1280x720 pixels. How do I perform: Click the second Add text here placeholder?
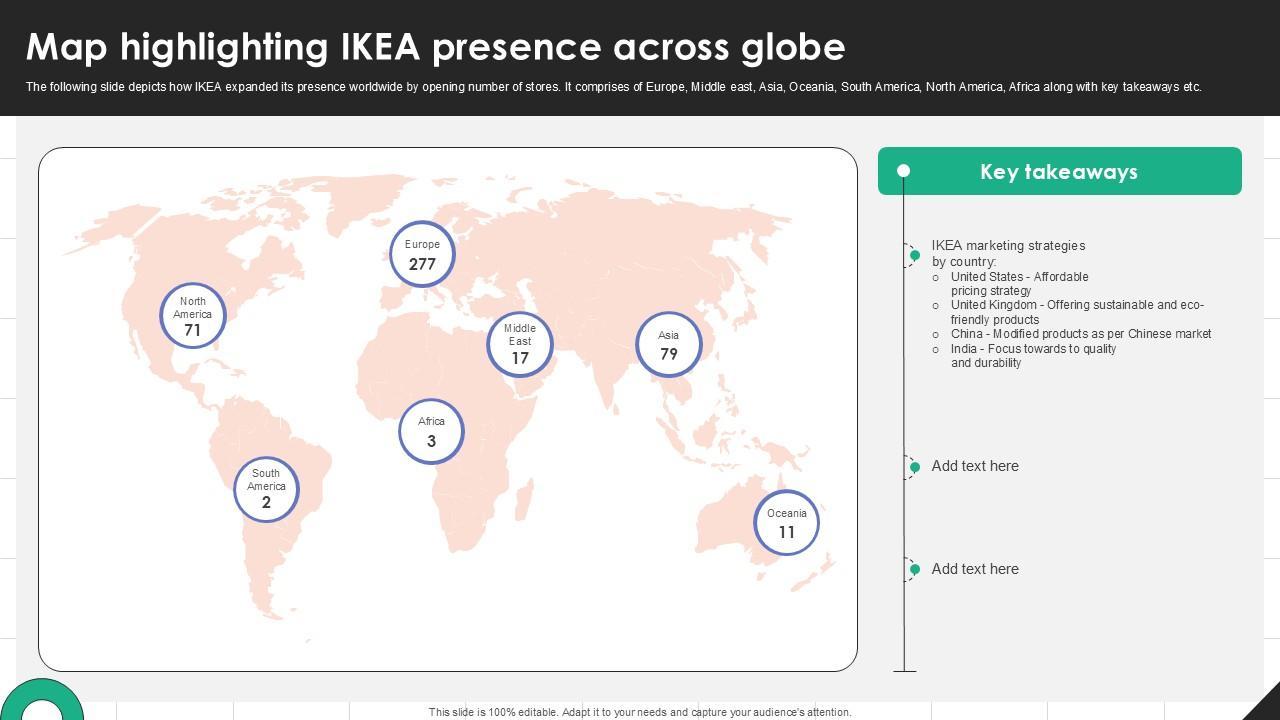pyautogui.click(x=975, y=569)
